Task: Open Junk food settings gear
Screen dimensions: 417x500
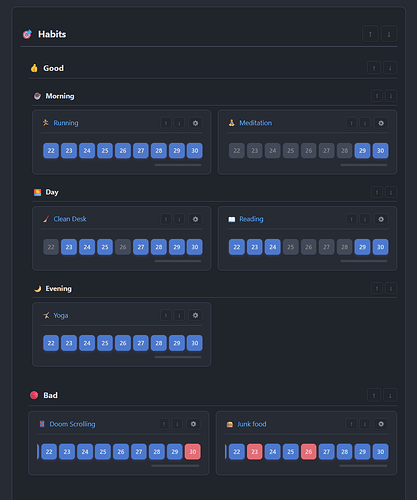Action: tap(381, 424)
